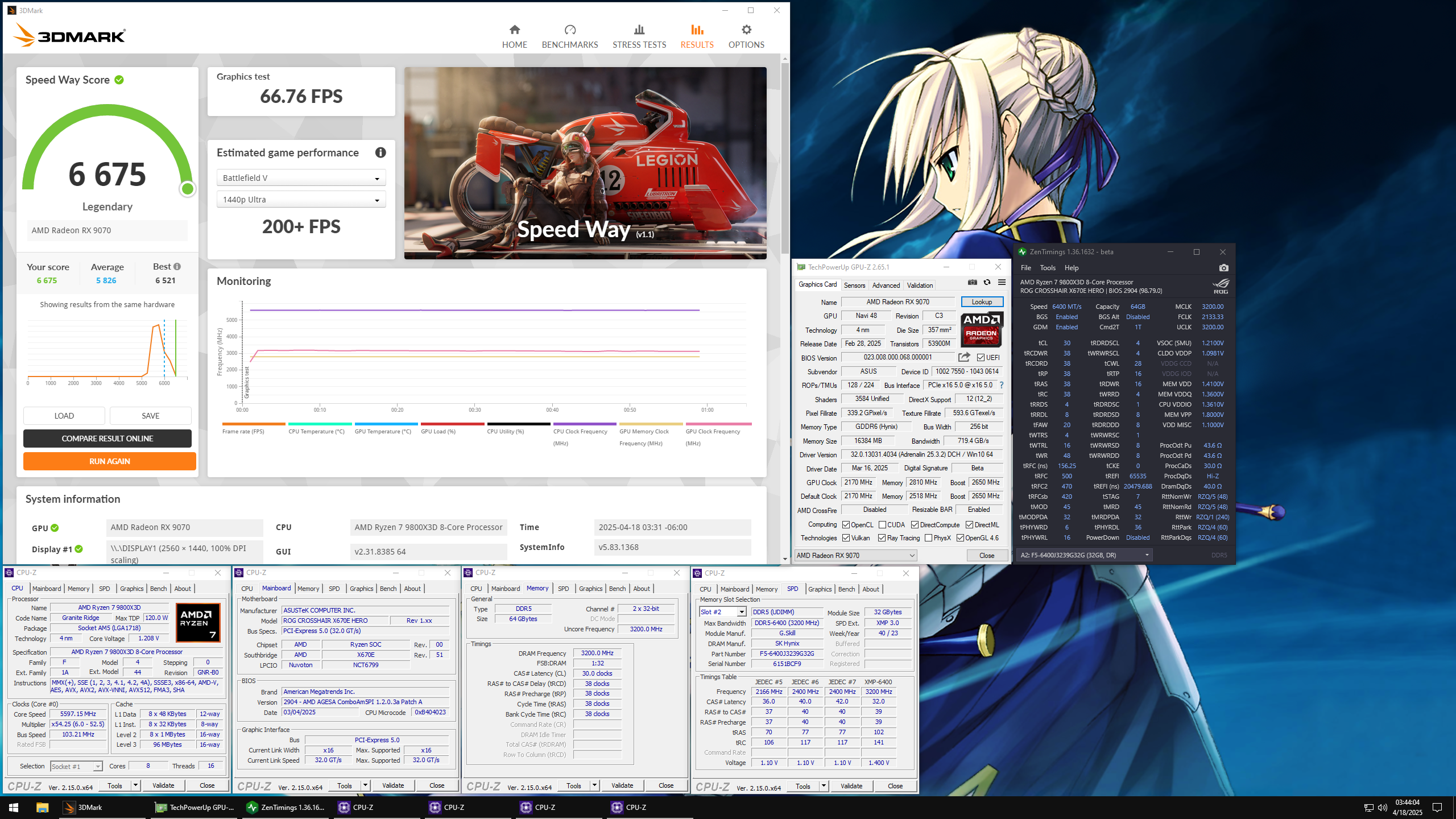Open 1440p Ultra resolution dropdown

(301, 200)
